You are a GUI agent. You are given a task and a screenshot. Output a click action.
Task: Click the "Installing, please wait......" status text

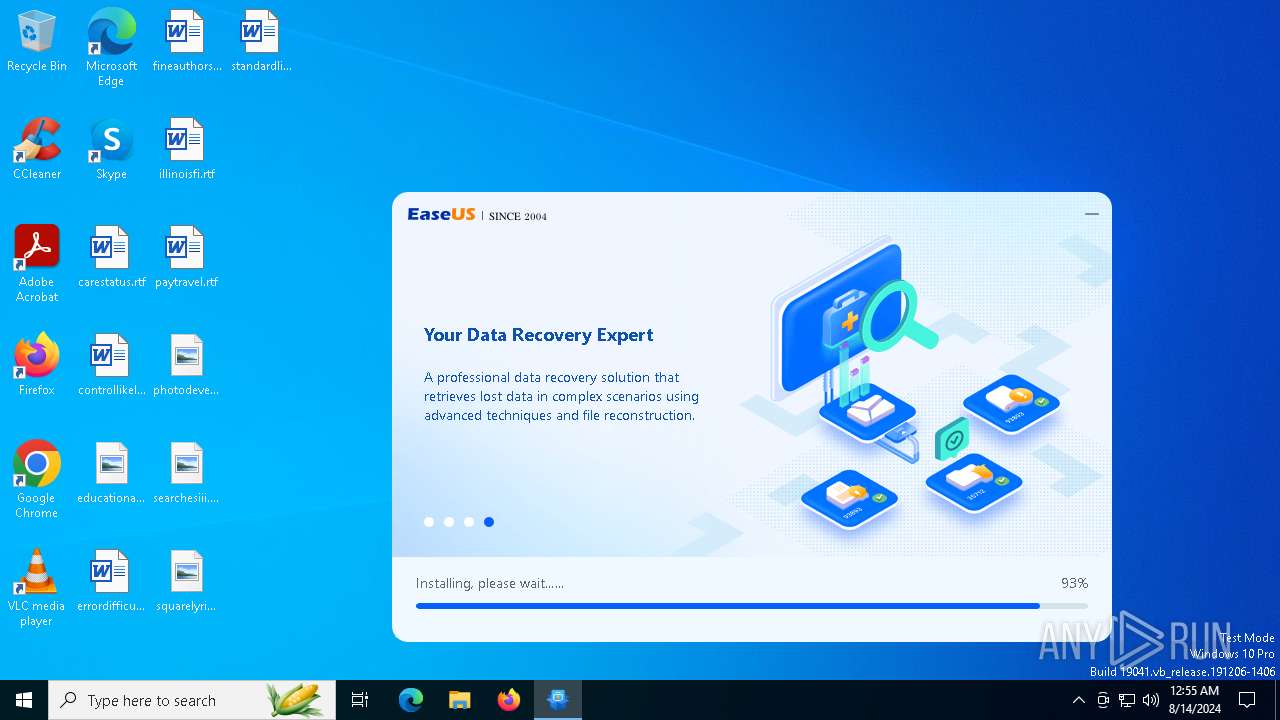pos(490,583)
